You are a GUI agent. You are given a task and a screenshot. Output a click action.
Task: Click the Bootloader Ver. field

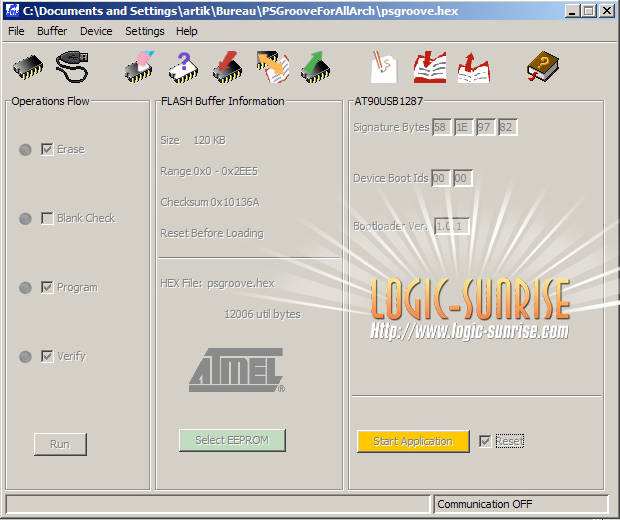(452, 226)
